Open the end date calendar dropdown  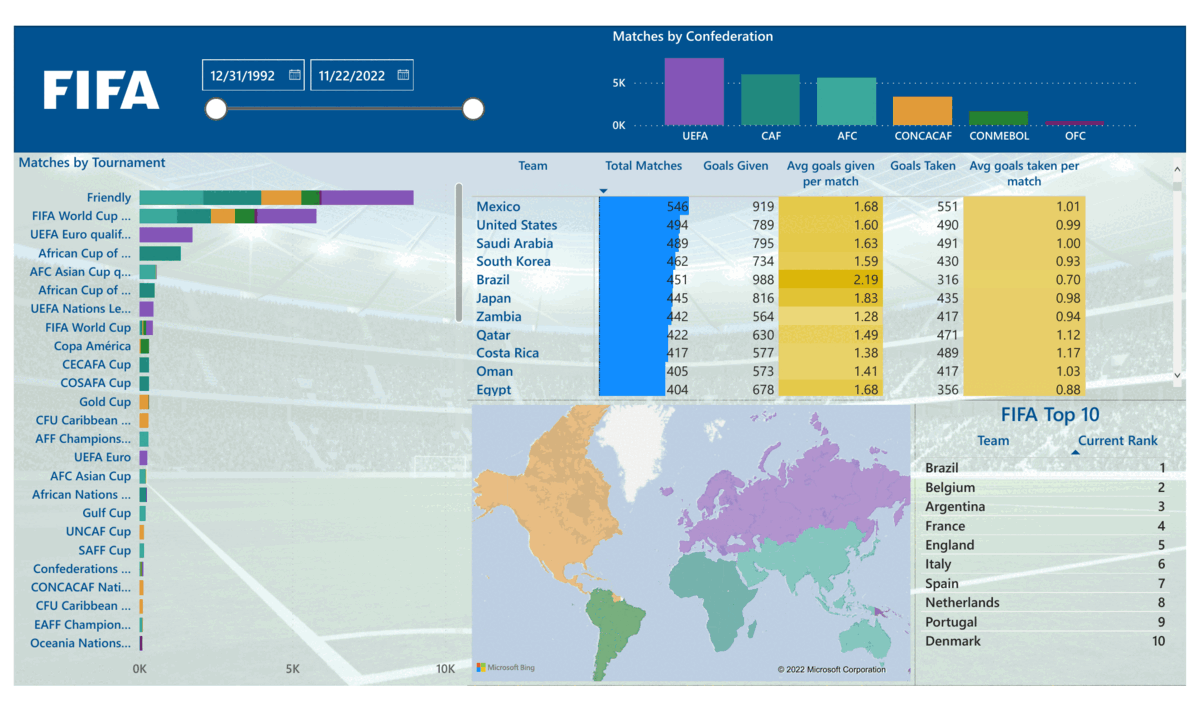point(401,74)
